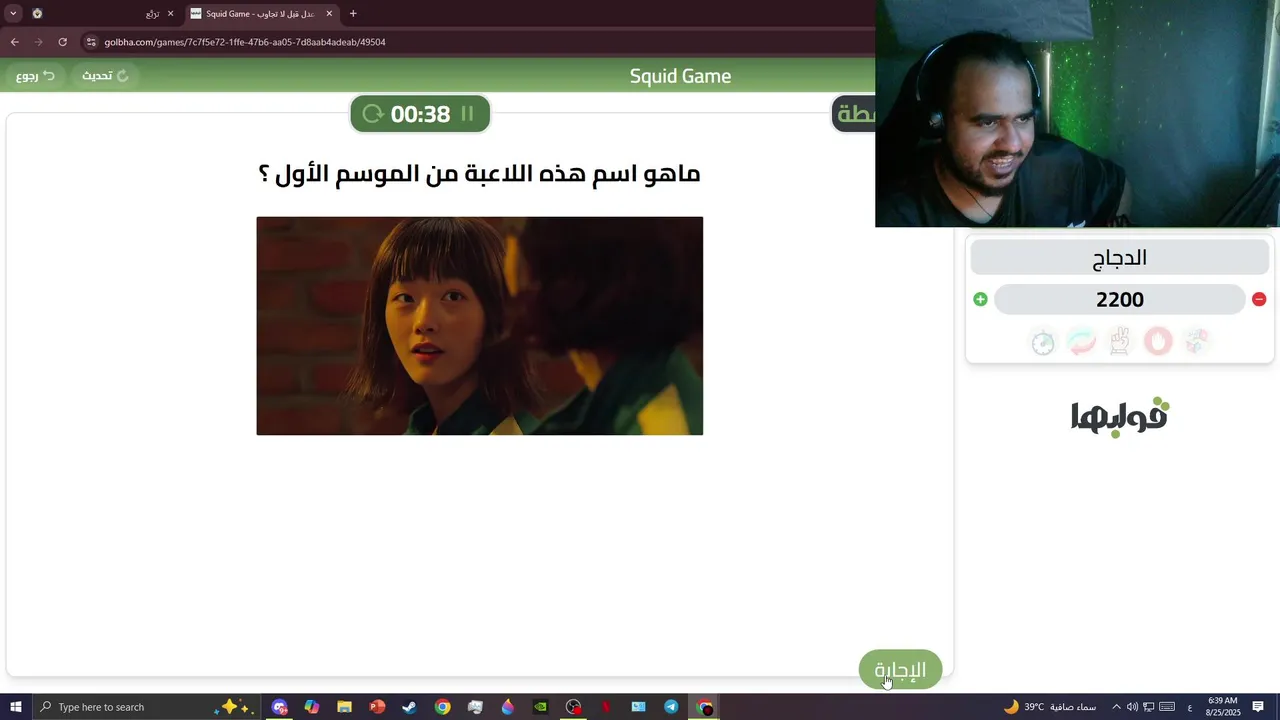Click the golbha logo

[x=1120, y=416]
